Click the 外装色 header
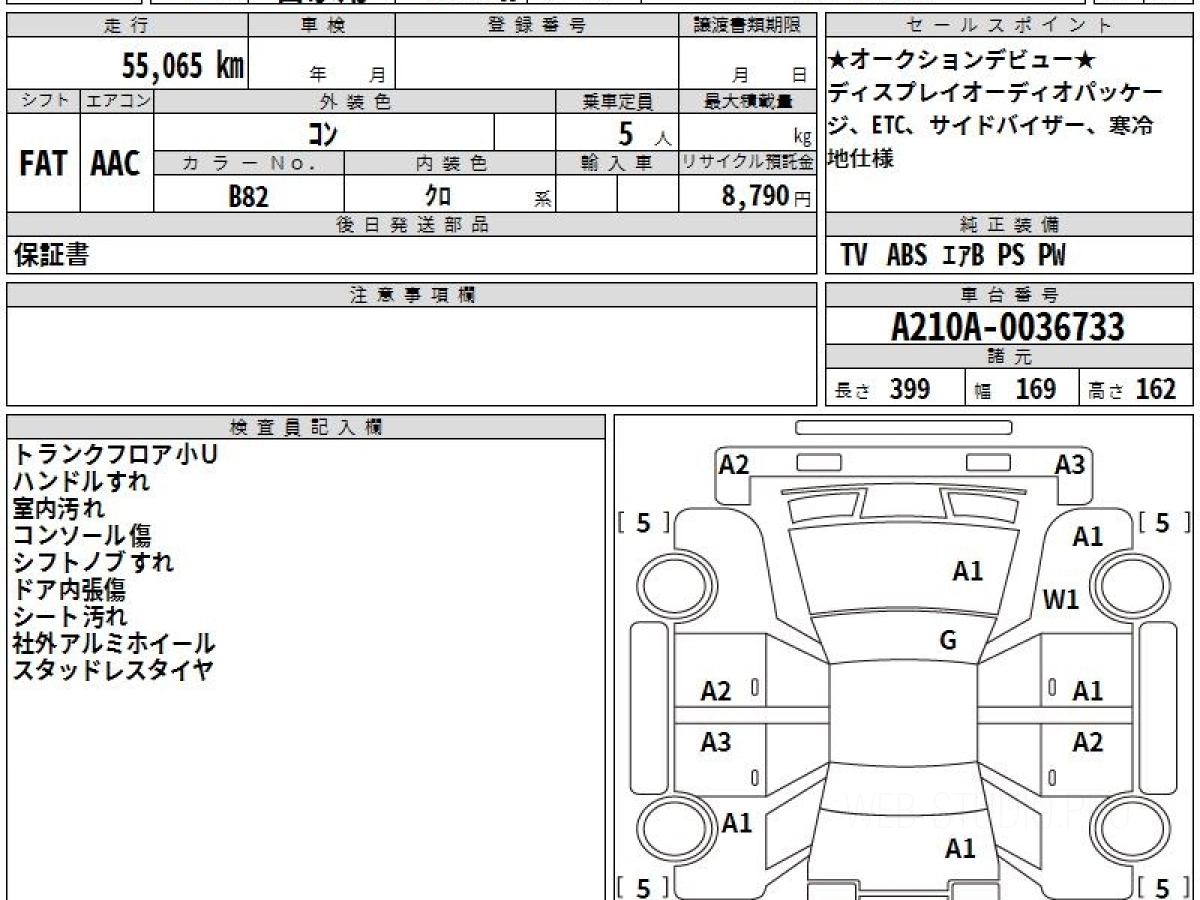1200x900 pixels. (x=354, y=101)
